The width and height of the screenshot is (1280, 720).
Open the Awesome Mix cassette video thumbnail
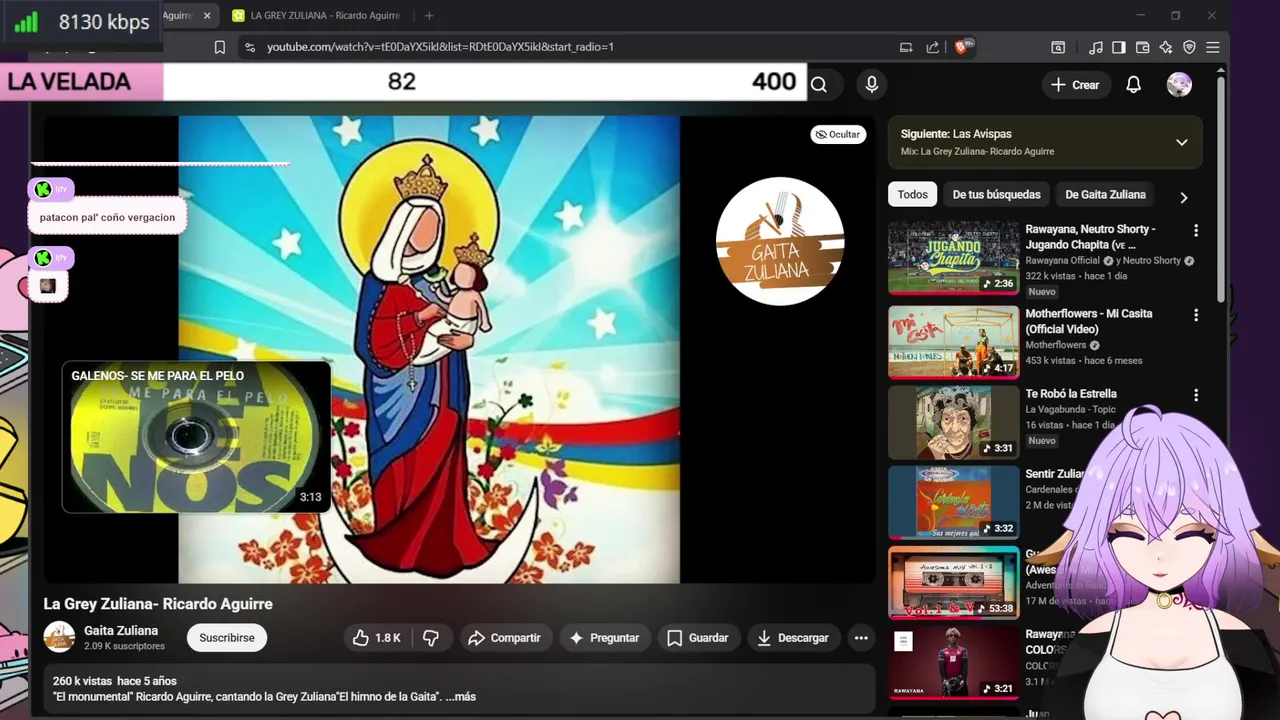tap(953, 582)
